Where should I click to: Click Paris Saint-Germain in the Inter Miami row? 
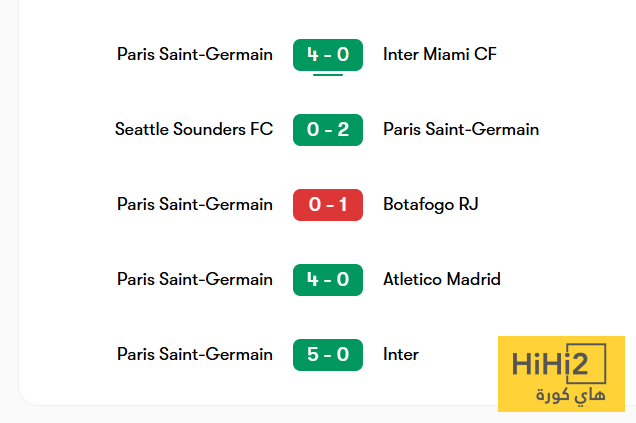tap(195, 54)
